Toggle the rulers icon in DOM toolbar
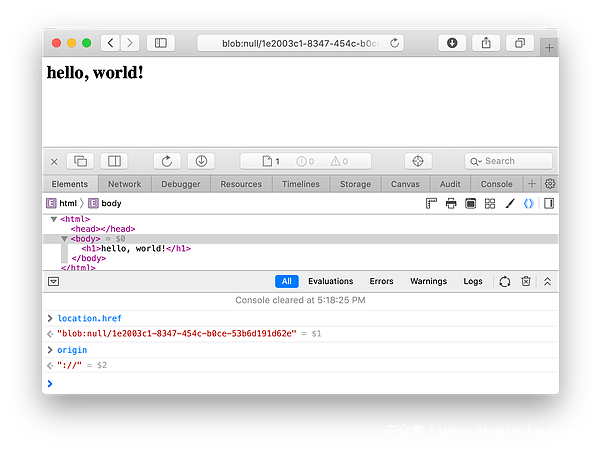Screen dimensions: 600x450 point(431,204)
